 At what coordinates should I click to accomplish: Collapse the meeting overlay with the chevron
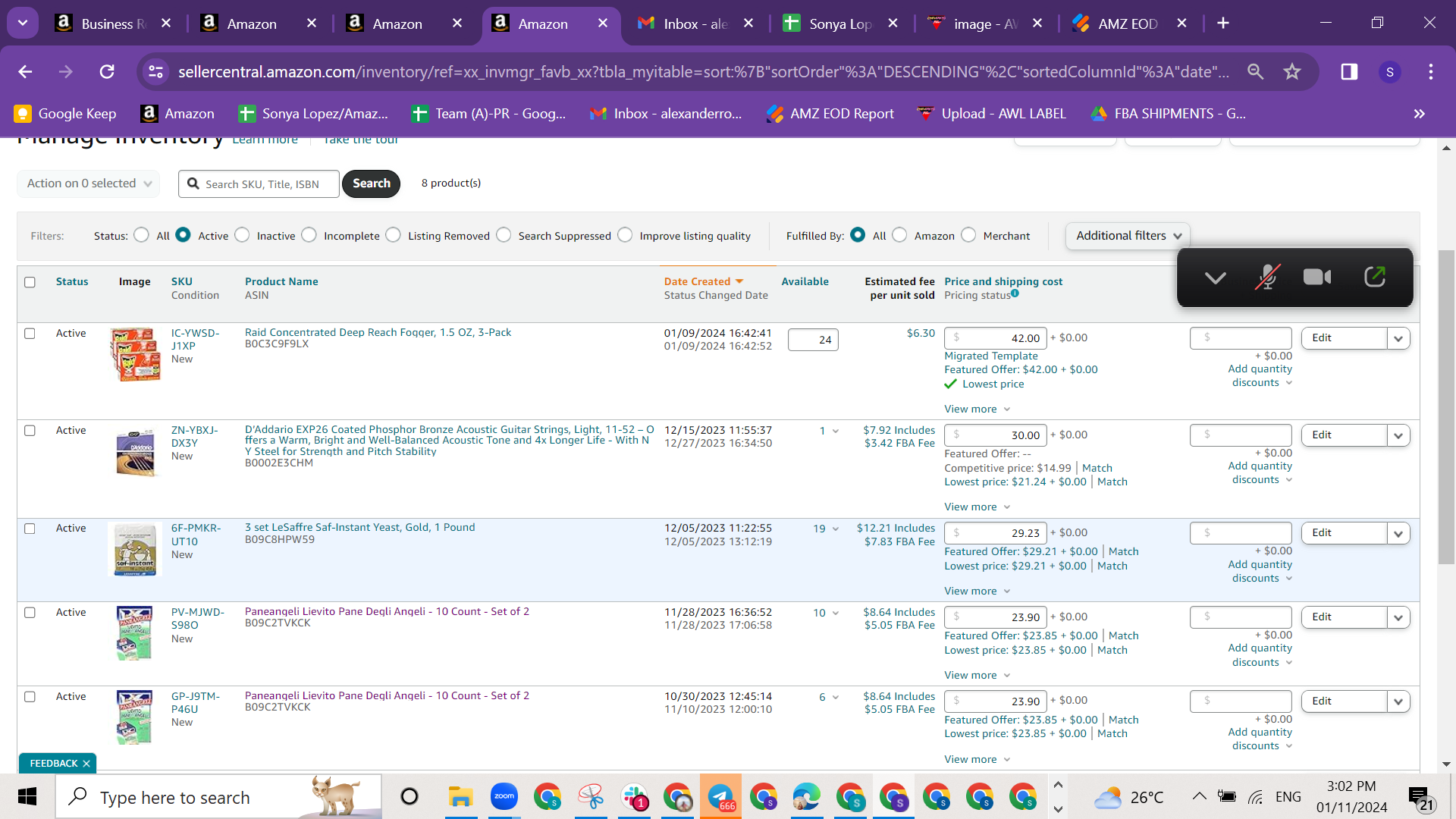click(1216, 278)
